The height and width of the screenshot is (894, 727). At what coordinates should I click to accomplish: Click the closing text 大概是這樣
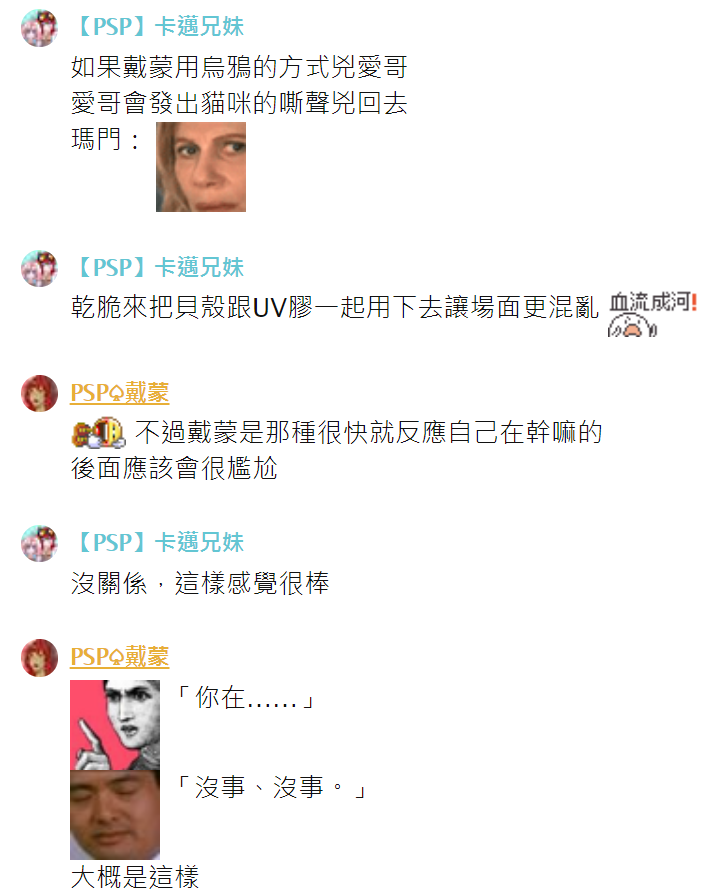135,877
